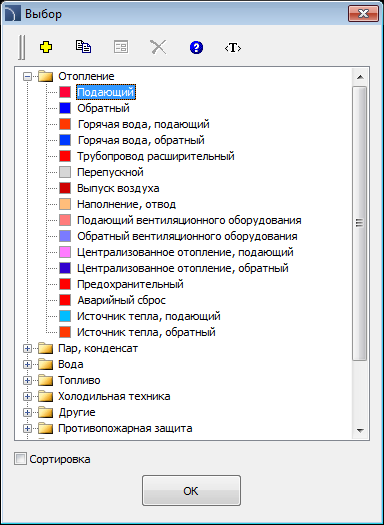Image resolution: width=384 pixels, height=525 pixels.
Task: Select Подающий вентиляционного оборудования
Action: (189, 220)
